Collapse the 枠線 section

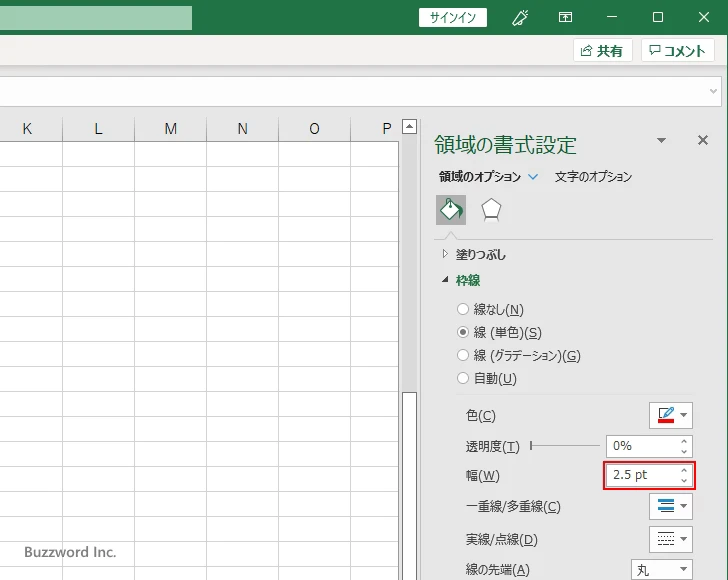(x=445, y=280)
